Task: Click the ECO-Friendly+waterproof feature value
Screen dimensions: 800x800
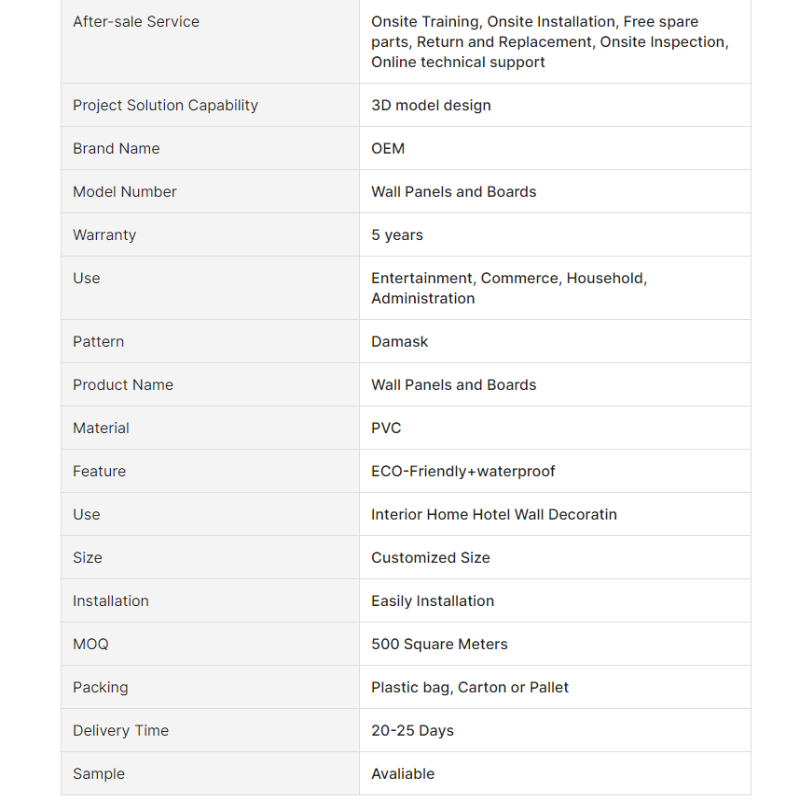Action: [x=463, y=471]
